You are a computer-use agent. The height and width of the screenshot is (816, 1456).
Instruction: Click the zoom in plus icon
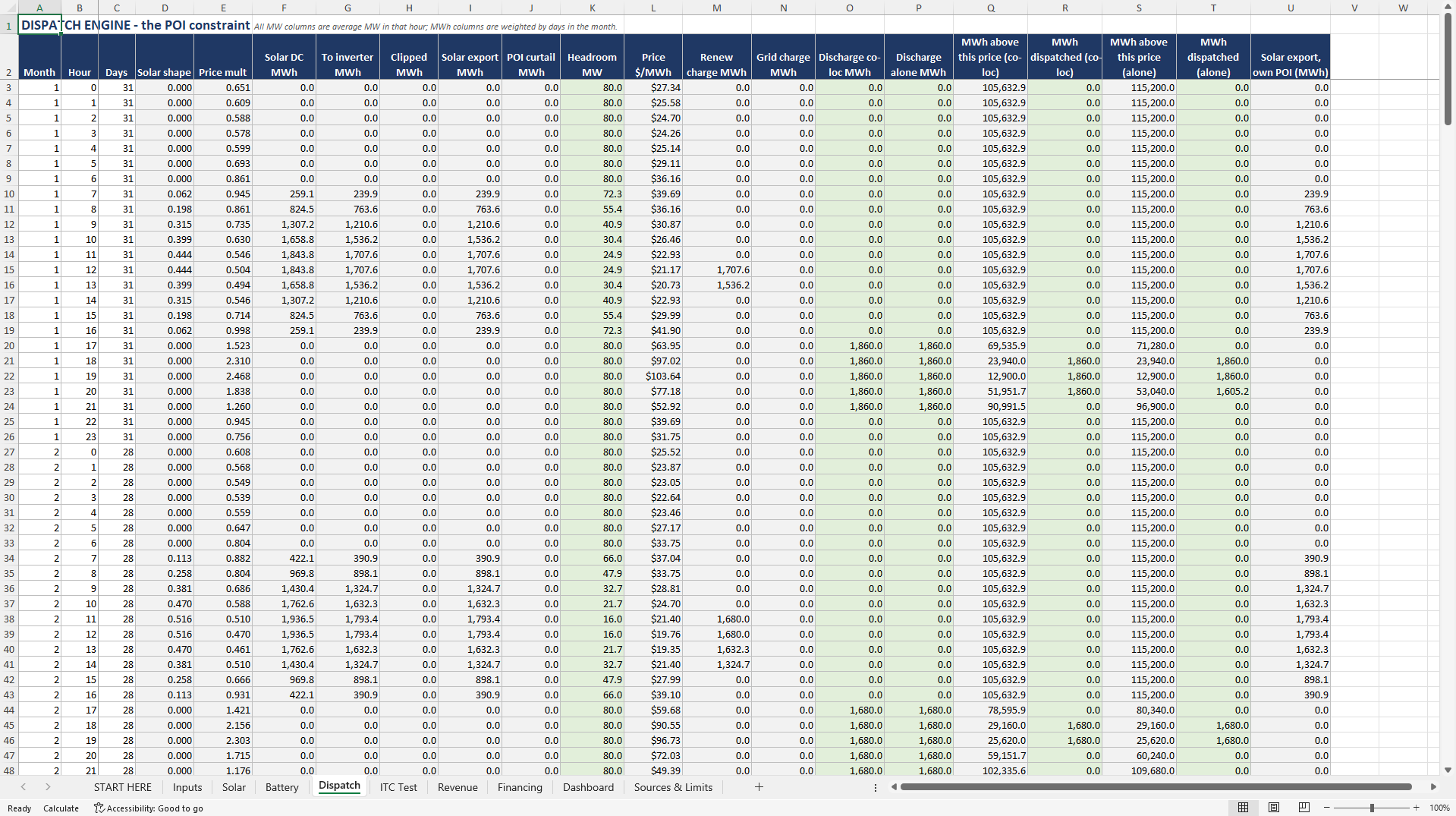[1416, 808]
